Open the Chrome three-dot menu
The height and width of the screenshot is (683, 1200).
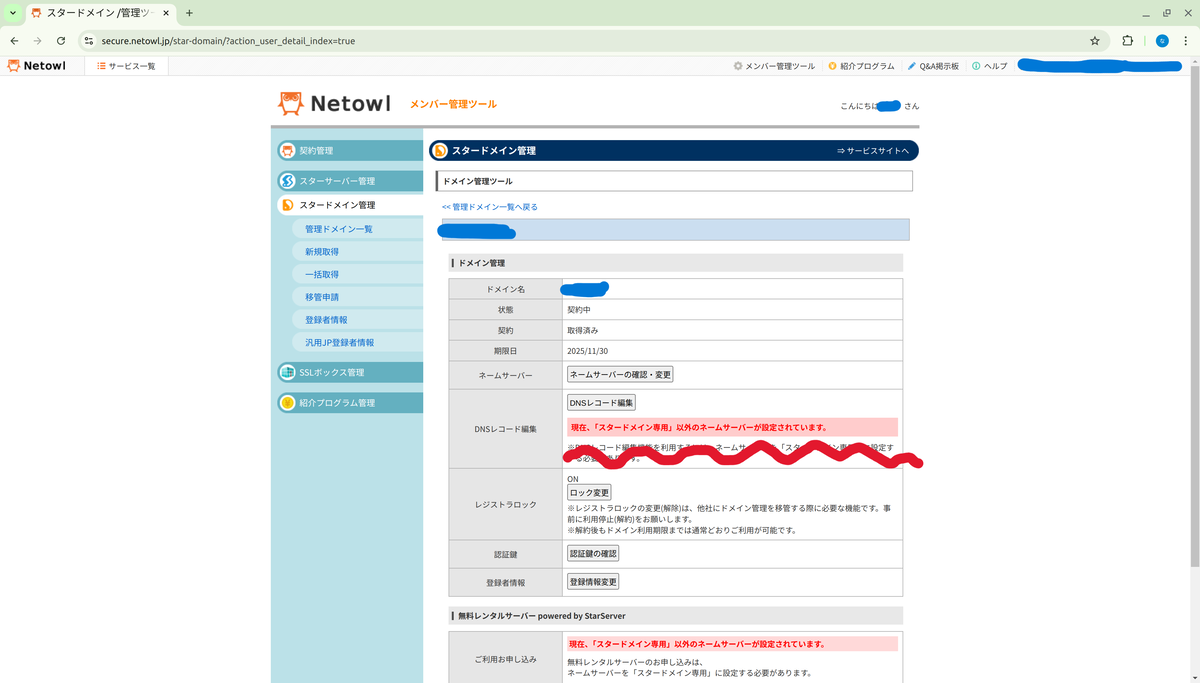(1186, 41)
